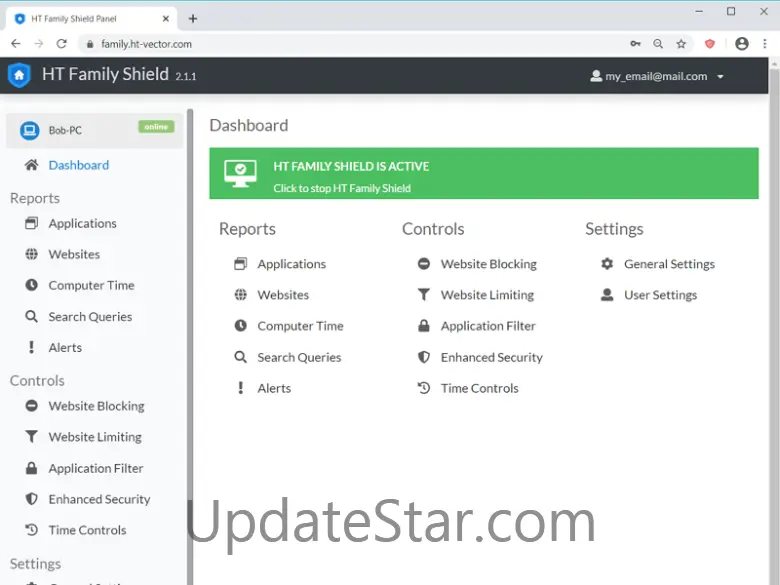The width and height of the screenshot is (780, 585).
Task: Open sidebar Computer Time report
Action: [92, 285]
